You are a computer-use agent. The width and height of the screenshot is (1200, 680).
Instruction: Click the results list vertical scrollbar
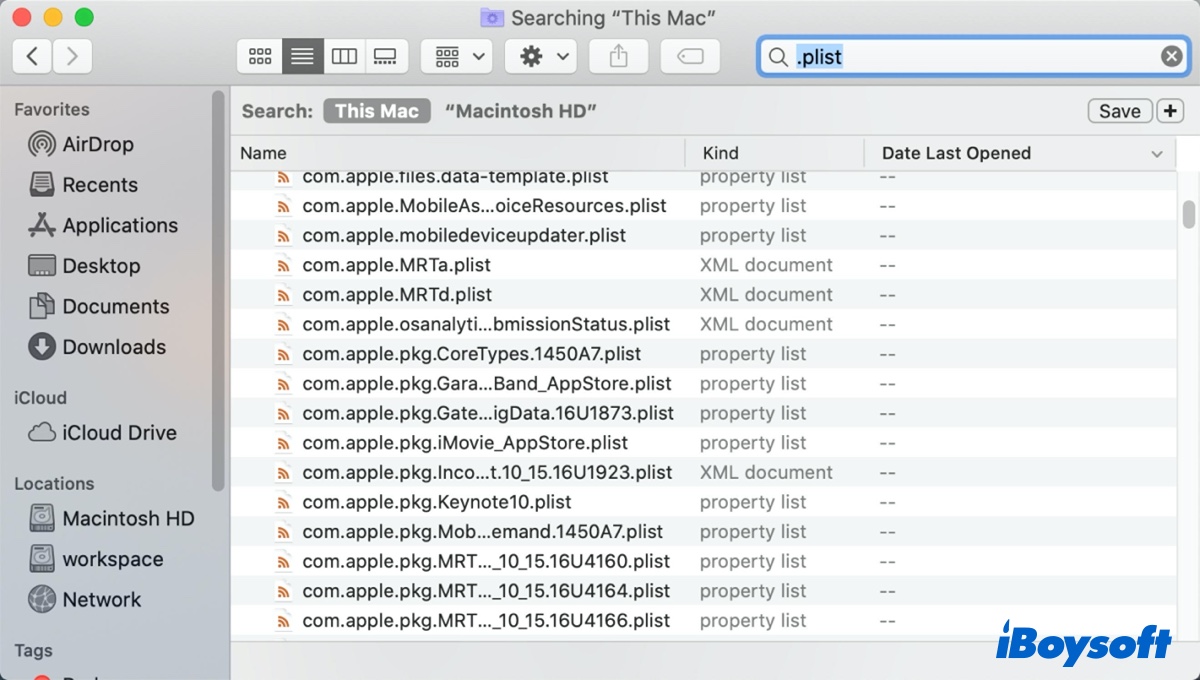coord(1189,214)
